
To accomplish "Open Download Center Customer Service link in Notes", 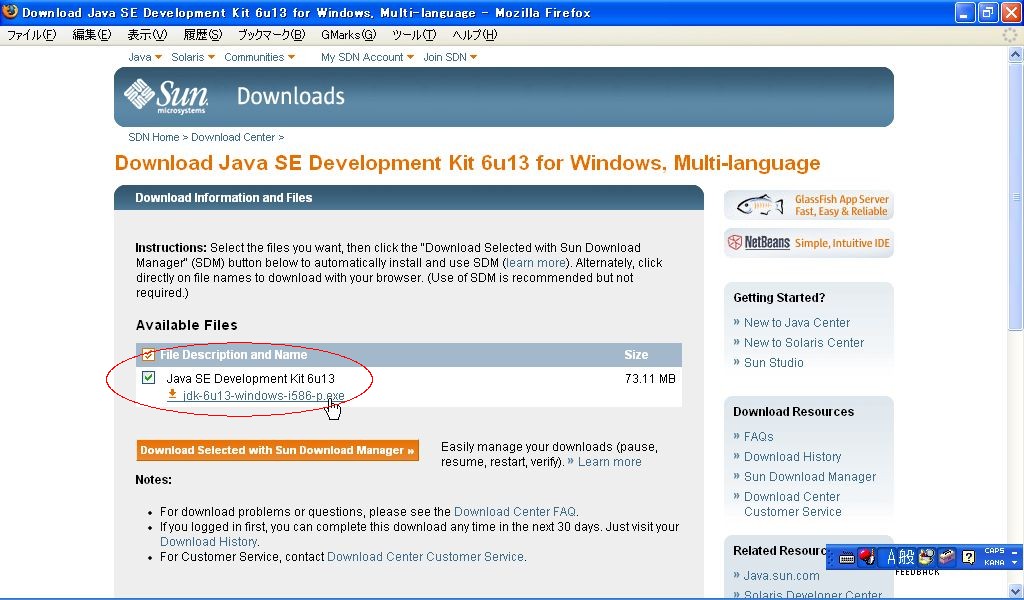I will pyautogui.click(x=425, y=556).
